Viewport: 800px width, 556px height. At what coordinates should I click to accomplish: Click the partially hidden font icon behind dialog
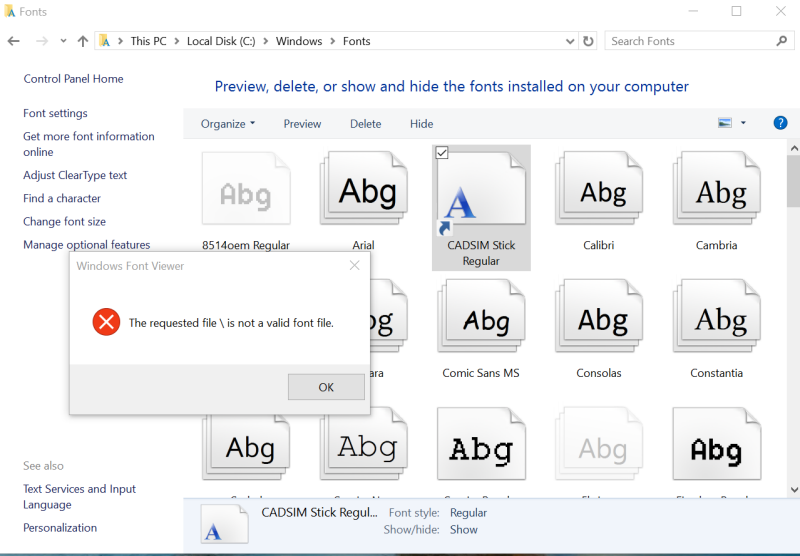(389, 316)
